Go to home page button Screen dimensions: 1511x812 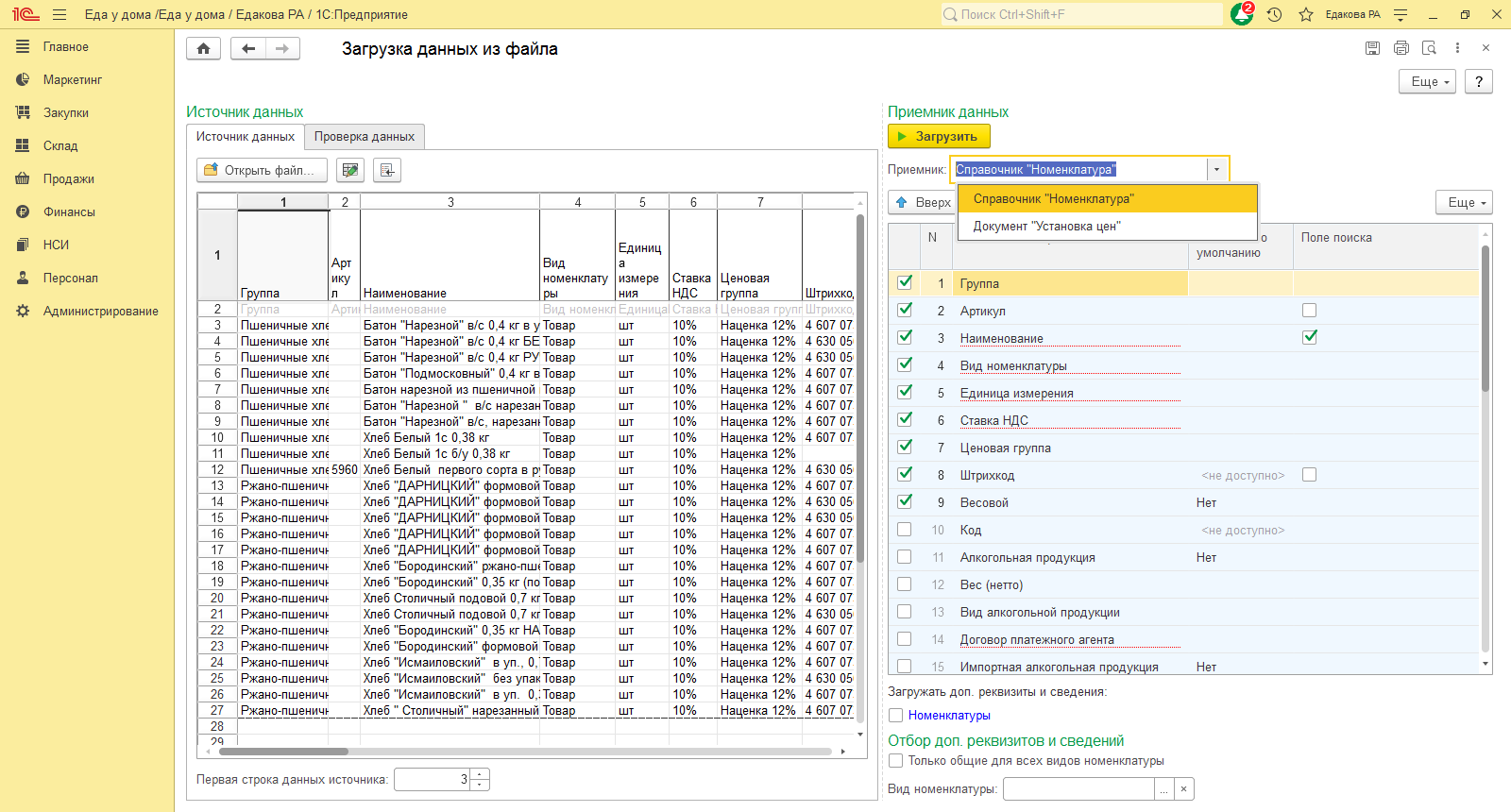click(203, 49)
